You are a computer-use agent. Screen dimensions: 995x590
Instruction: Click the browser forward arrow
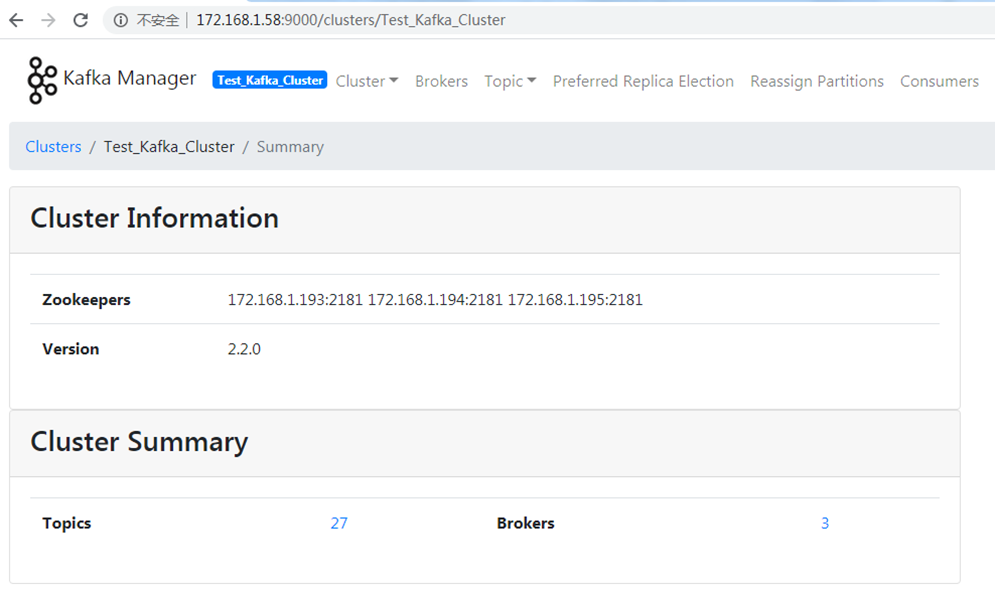click(x=48, y=20)
